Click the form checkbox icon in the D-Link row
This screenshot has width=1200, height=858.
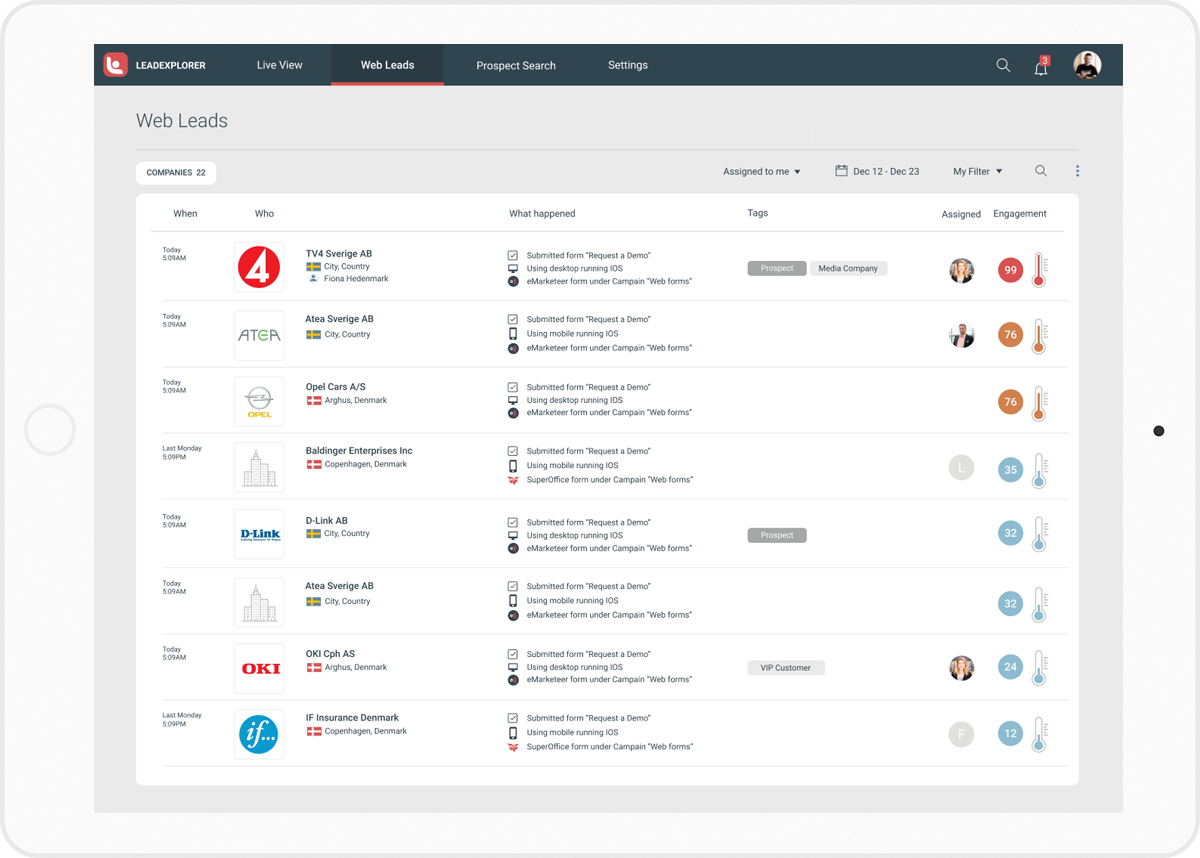click(x=513, y=522)
